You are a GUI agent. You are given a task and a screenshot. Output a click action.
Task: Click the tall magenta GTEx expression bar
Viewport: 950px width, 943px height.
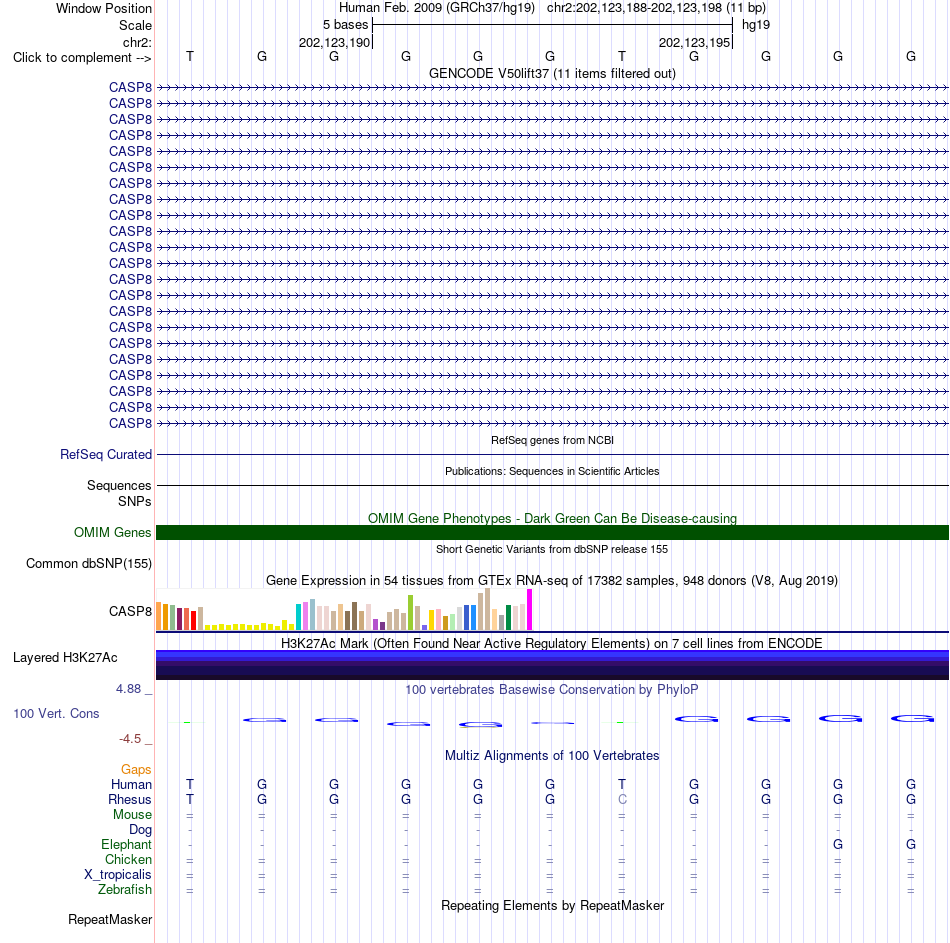tap(530, 610)
